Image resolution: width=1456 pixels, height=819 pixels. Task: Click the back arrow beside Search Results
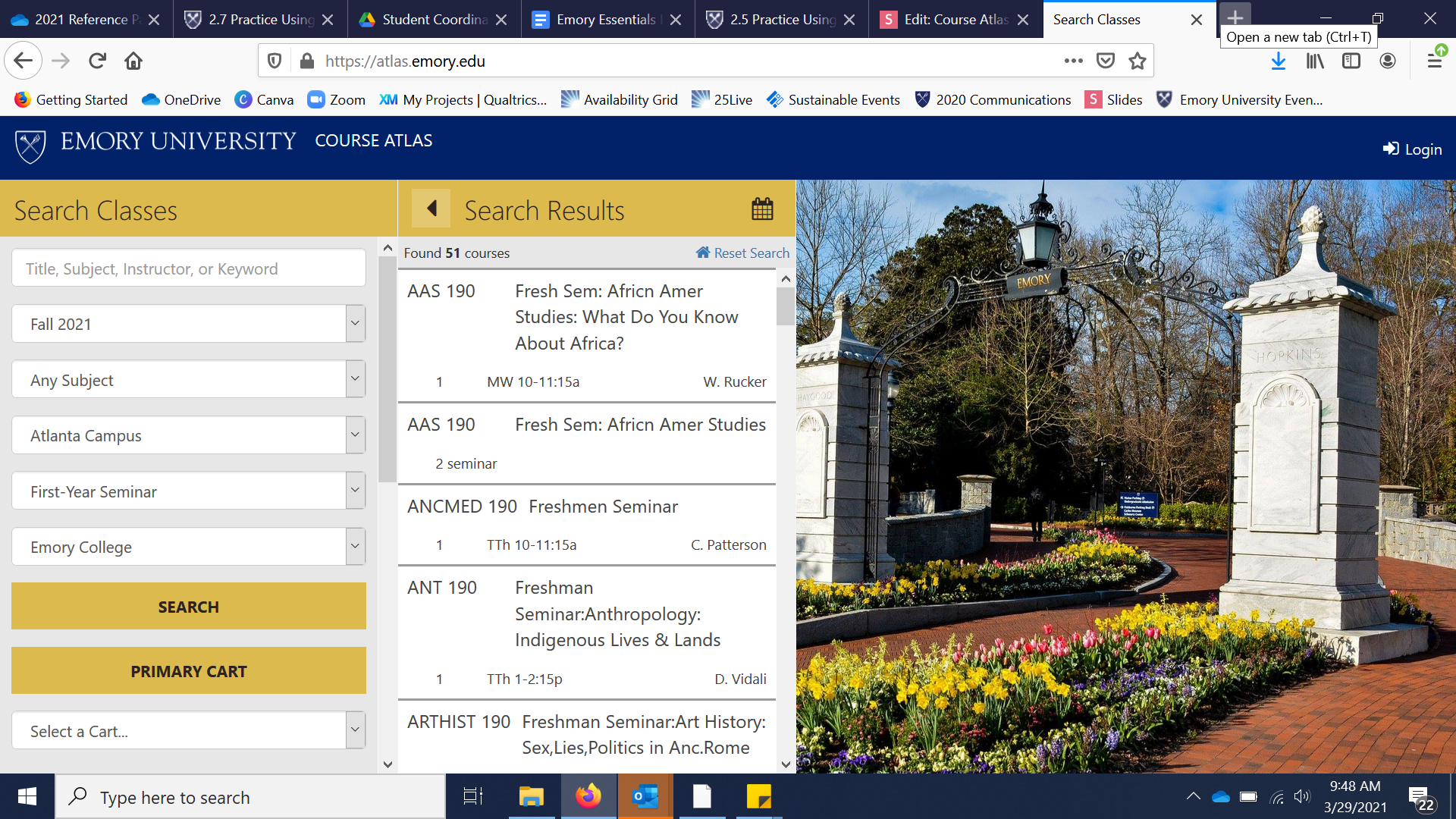click(x=431, y=209)
